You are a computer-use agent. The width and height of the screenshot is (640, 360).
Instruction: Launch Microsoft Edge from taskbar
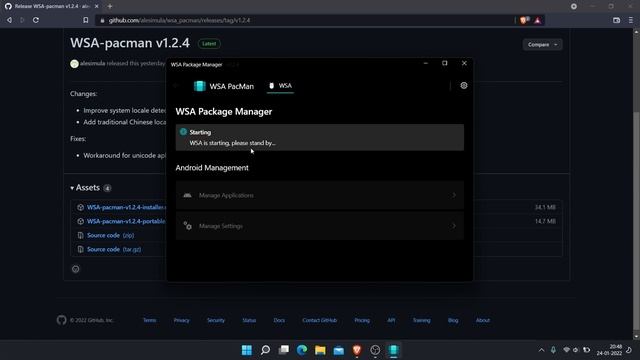(302, 350)
